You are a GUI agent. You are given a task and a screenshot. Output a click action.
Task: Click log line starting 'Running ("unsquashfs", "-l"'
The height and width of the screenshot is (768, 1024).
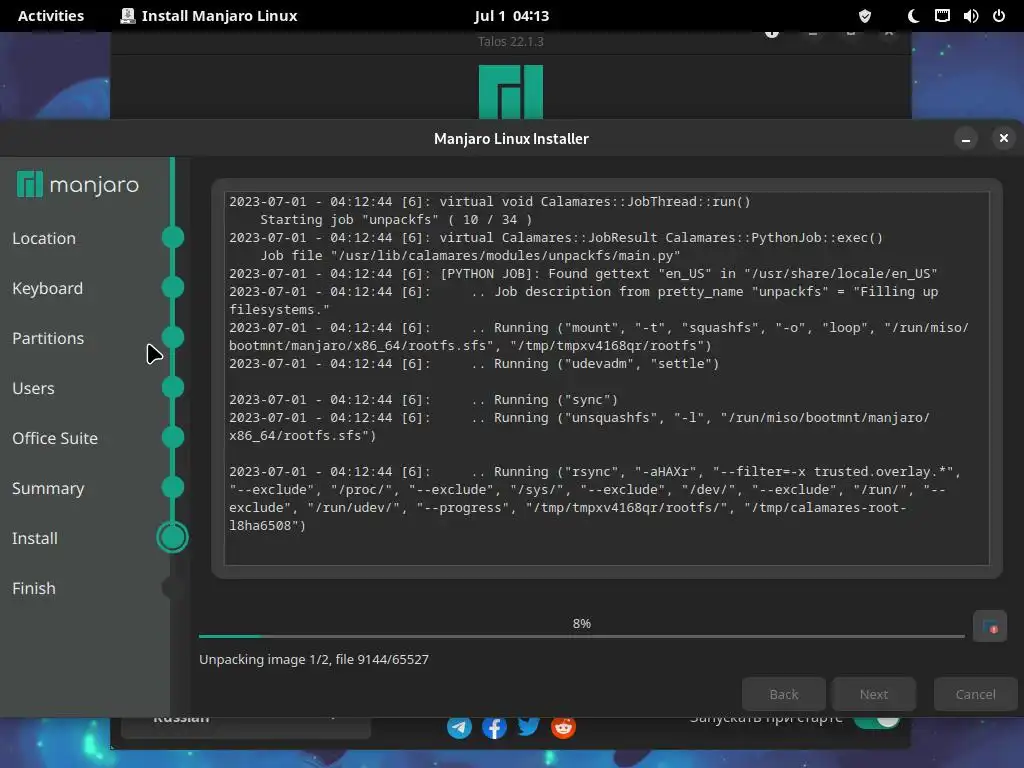pyautogui.click(x=579, y=426)
